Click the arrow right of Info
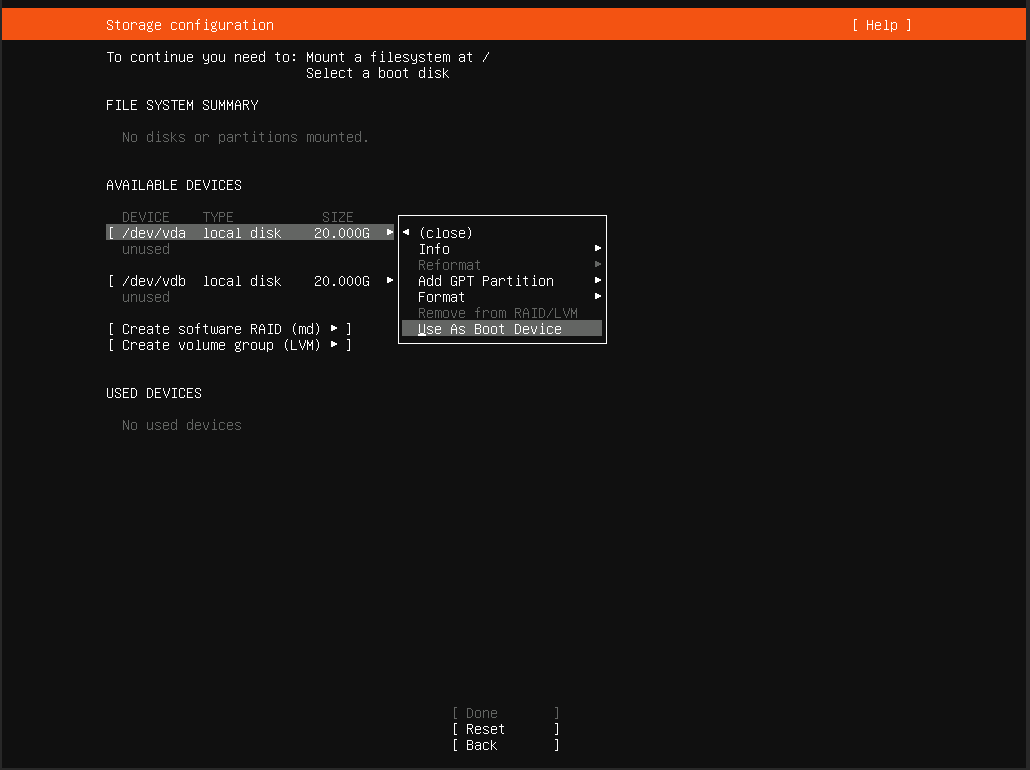1030x770 pixels. [598, 249]
